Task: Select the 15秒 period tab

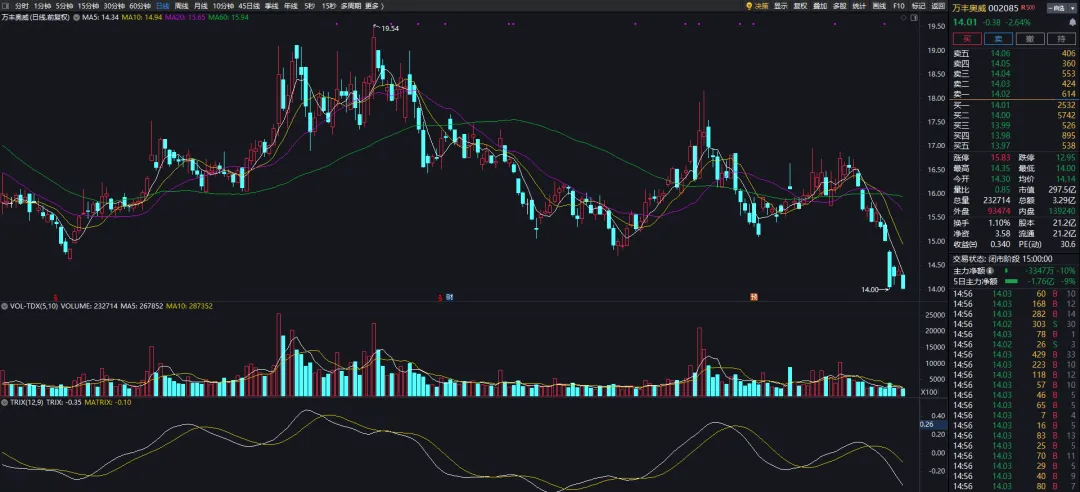Action: point(329,6)
